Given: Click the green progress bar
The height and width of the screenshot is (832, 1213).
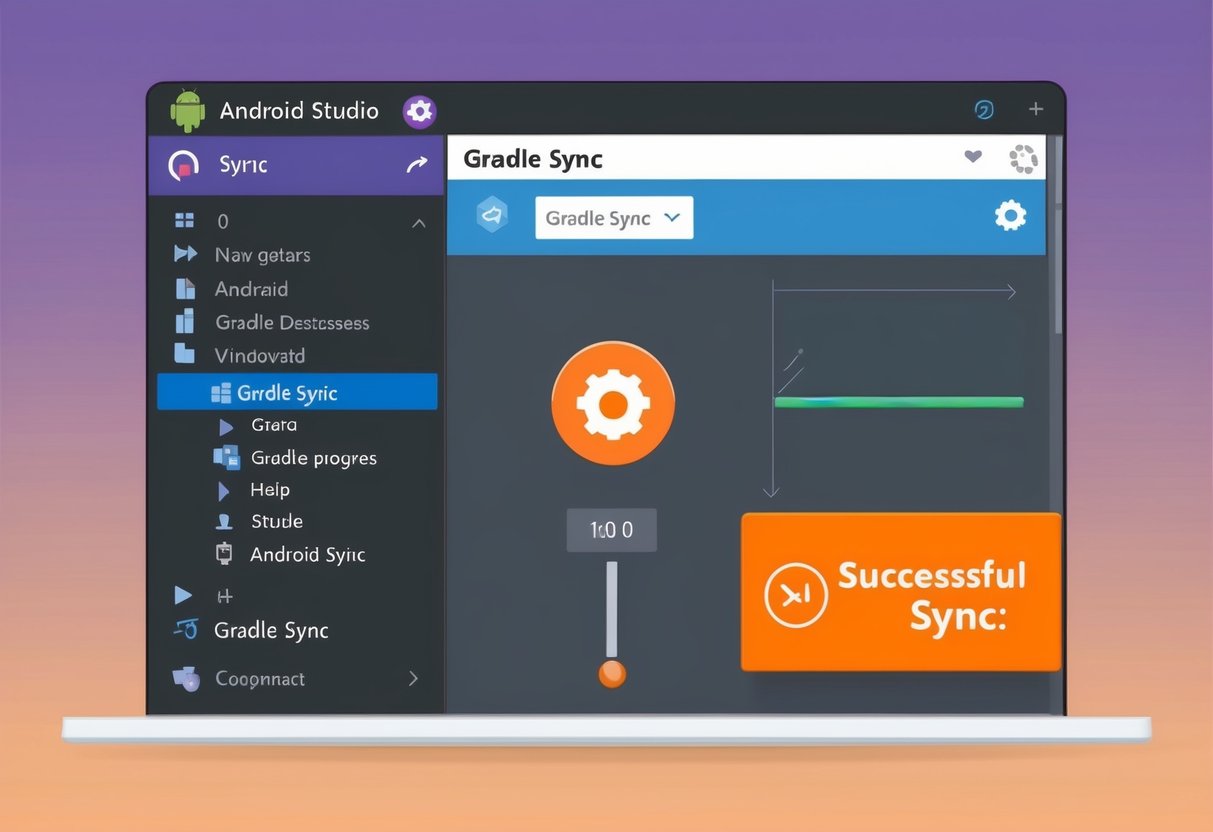Looking at the screenshot, I should tap(899, 402).
